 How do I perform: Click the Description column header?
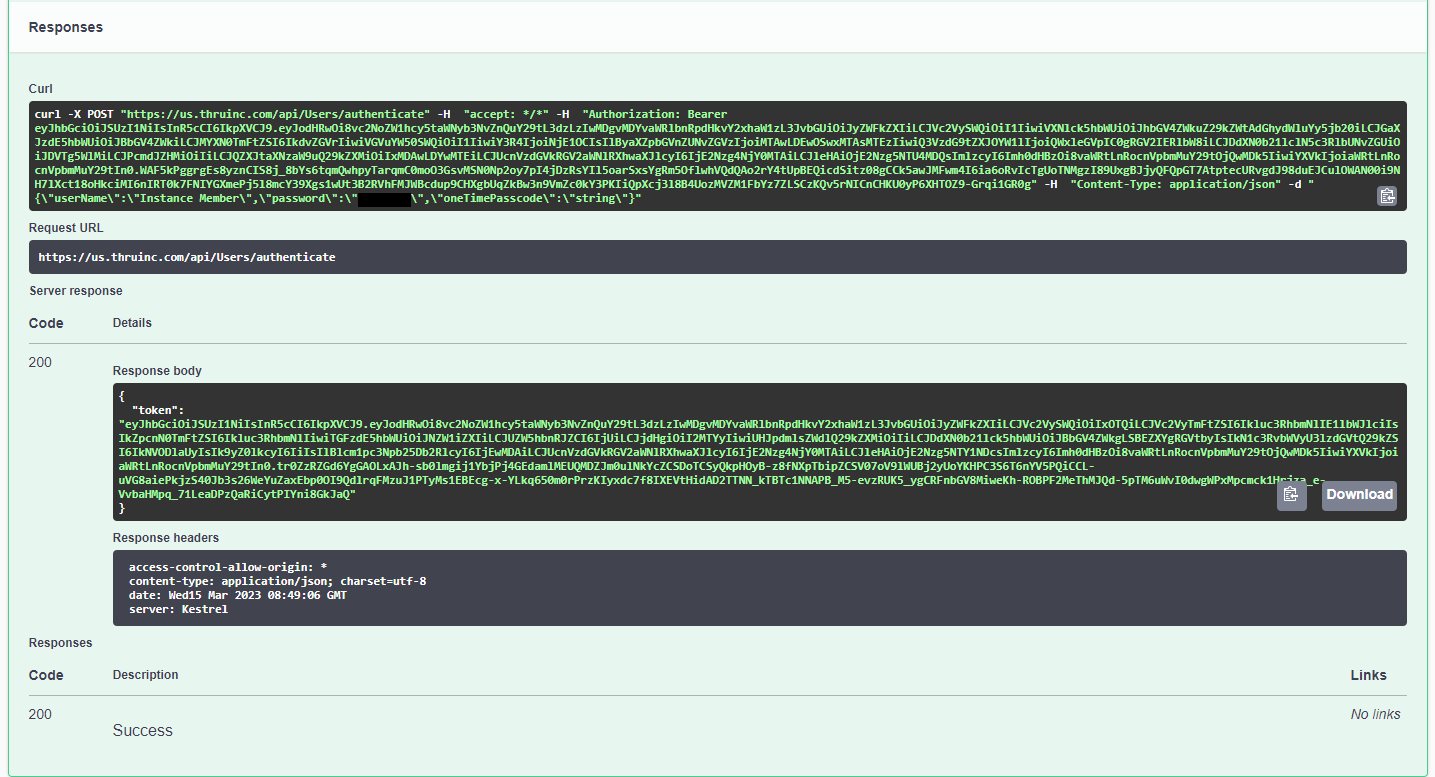[145, 675]
